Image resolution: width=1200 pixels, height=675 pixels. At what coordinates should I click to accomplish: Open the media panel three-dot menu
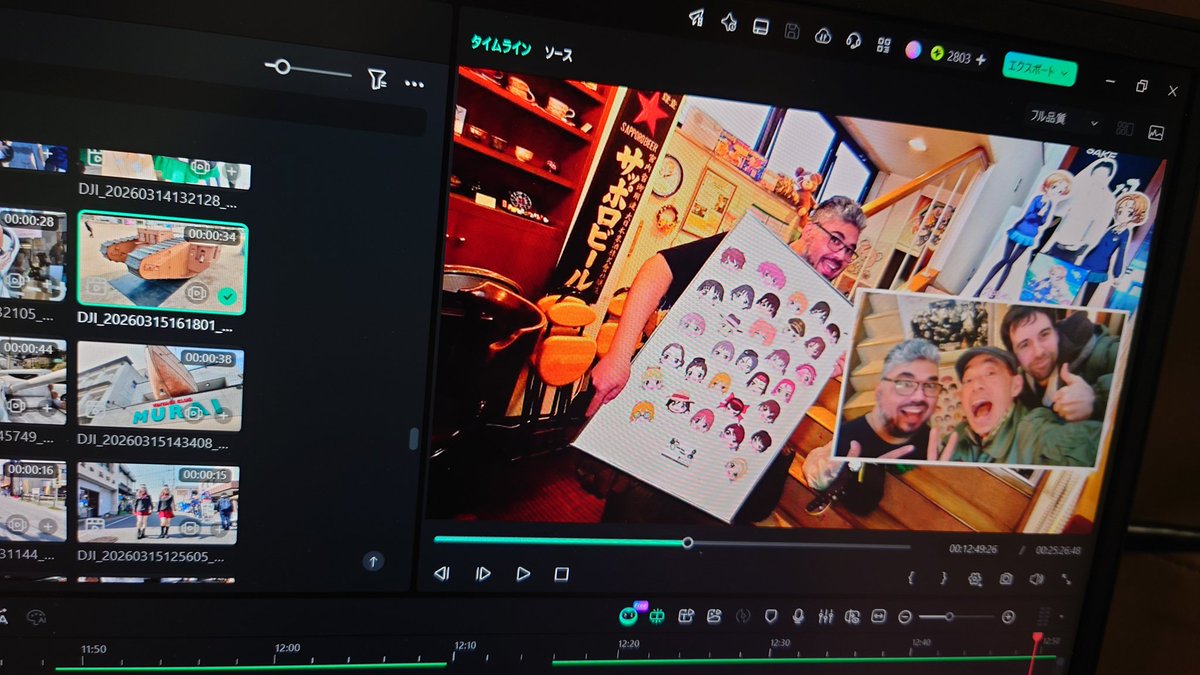(414, 84)
